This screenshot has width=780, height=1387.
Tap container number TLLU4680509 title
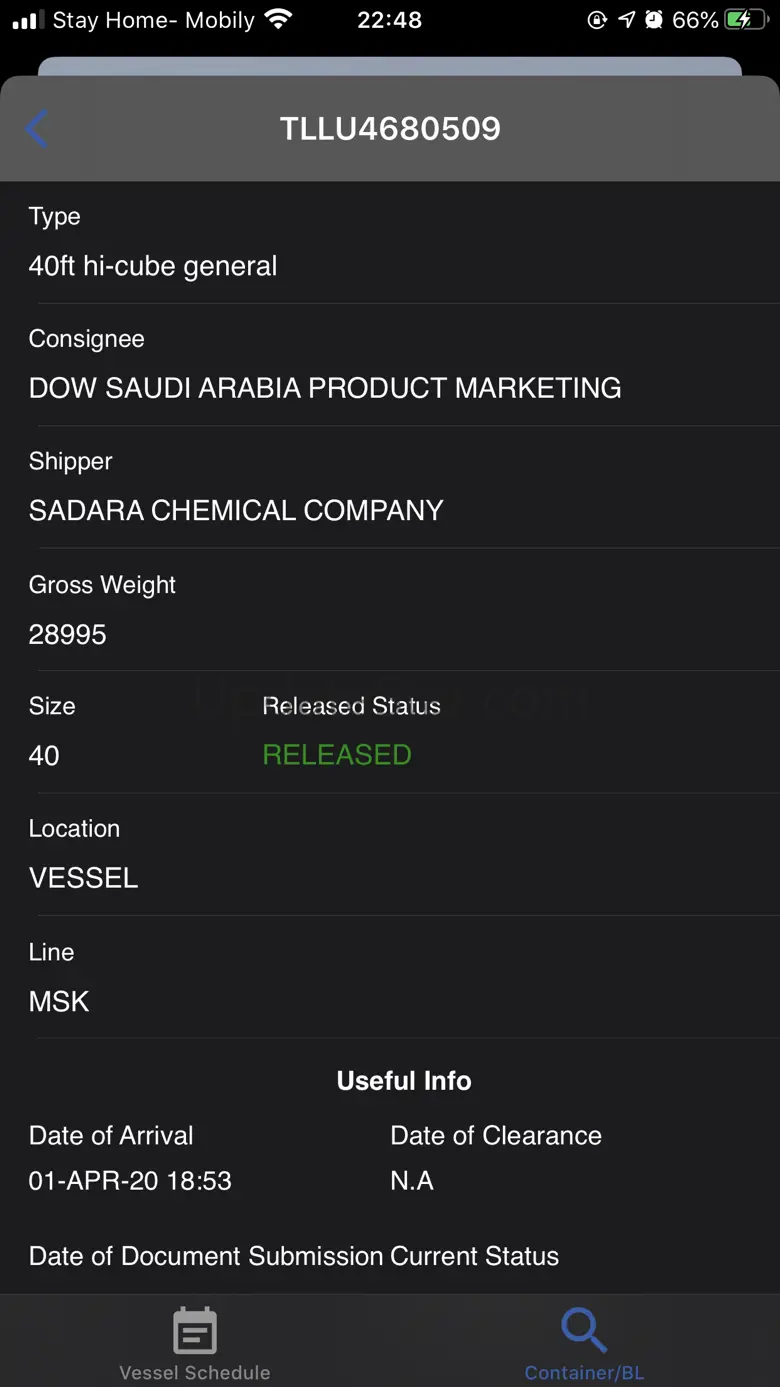390,129
